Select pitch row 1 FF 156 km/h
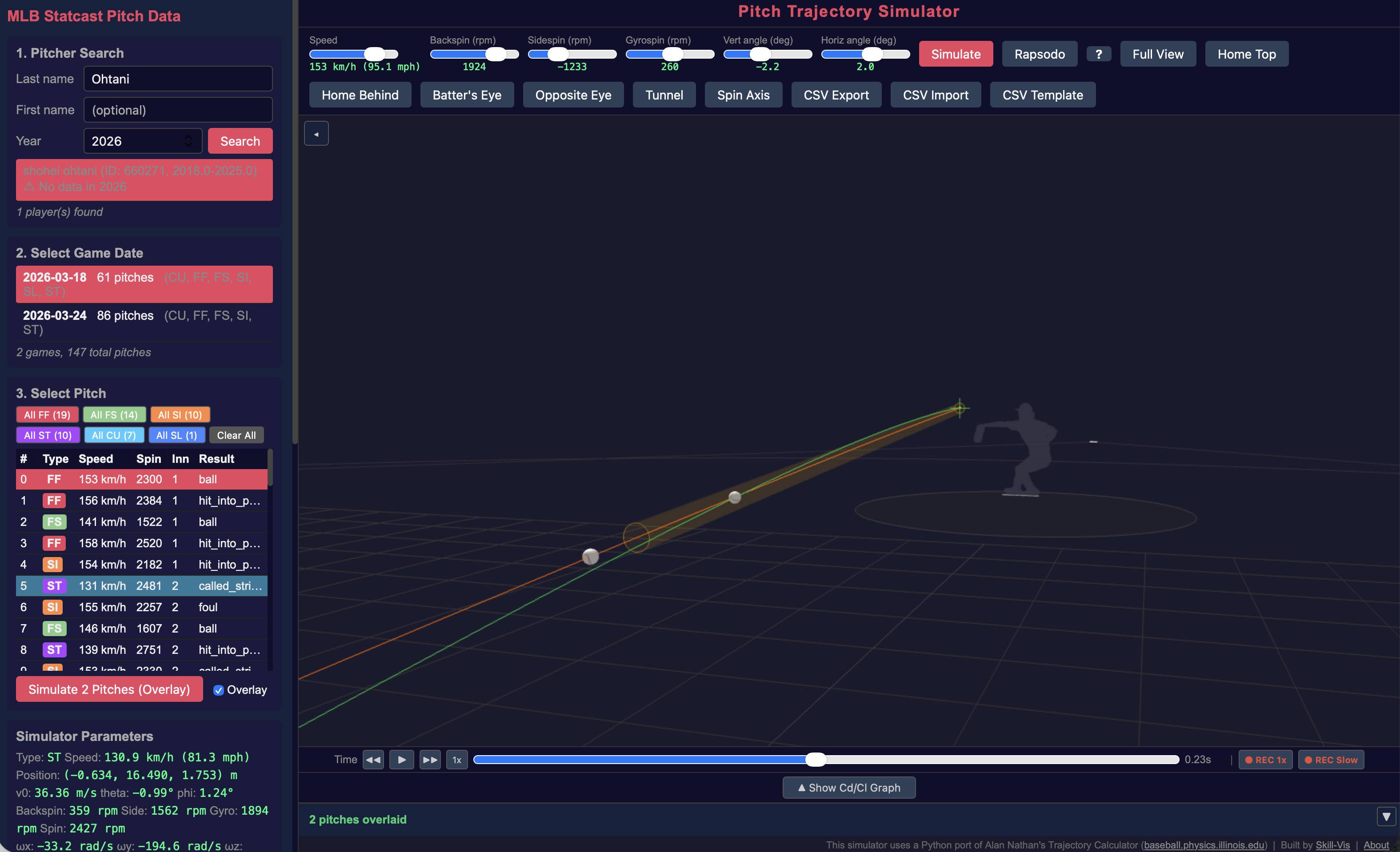Viewport: 1400px width, 852px height. click(141, 501)
